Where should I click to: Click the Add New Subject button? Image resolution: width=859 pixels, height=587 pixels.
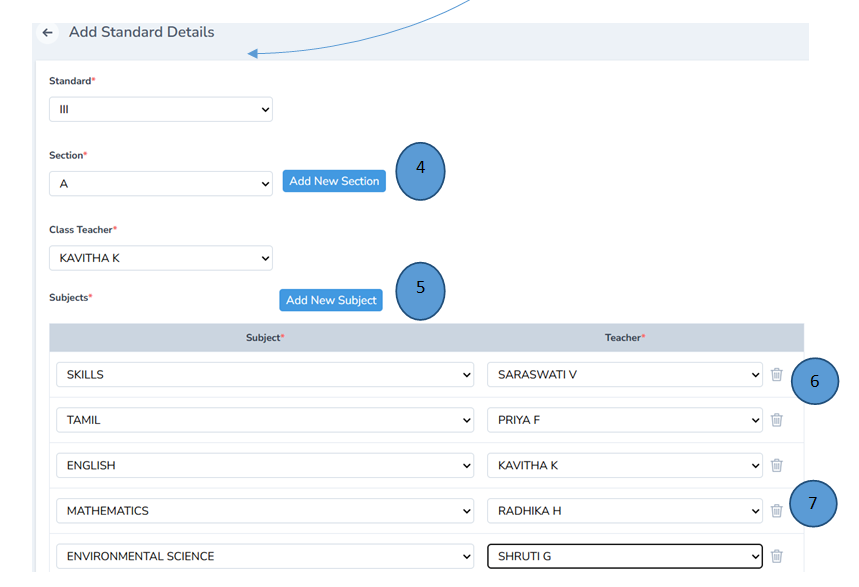tap(330, 299)
